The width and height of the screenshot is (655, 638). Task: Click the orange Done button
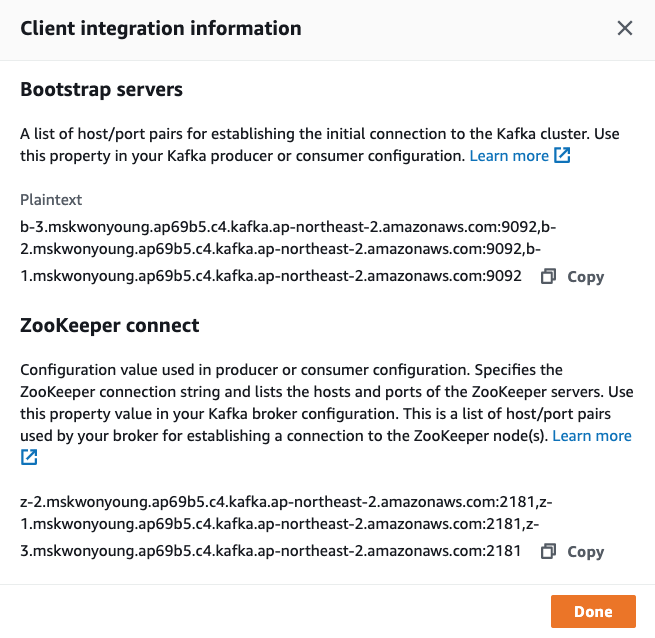593,611
